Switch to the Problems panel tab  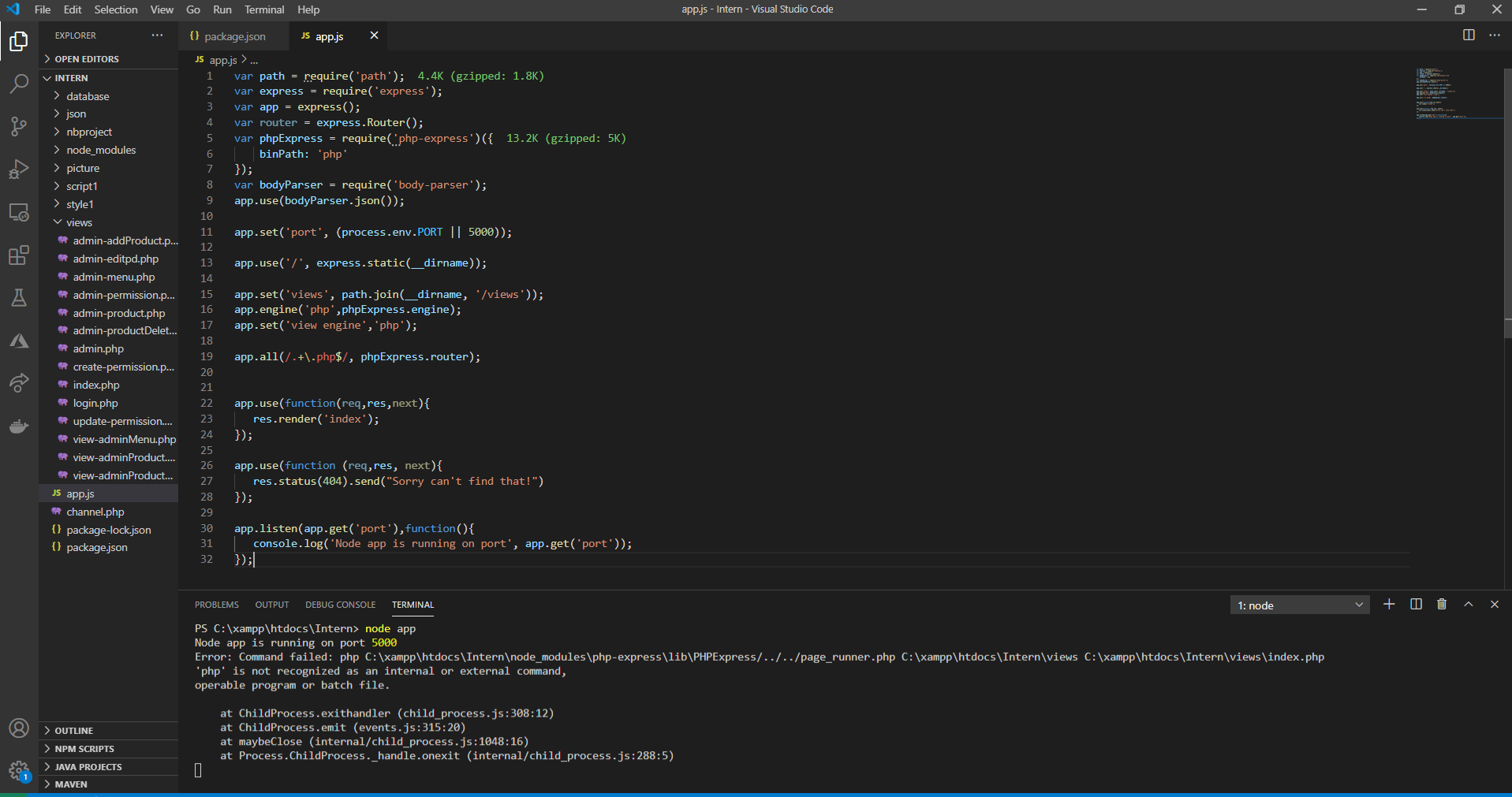point(216,605)
